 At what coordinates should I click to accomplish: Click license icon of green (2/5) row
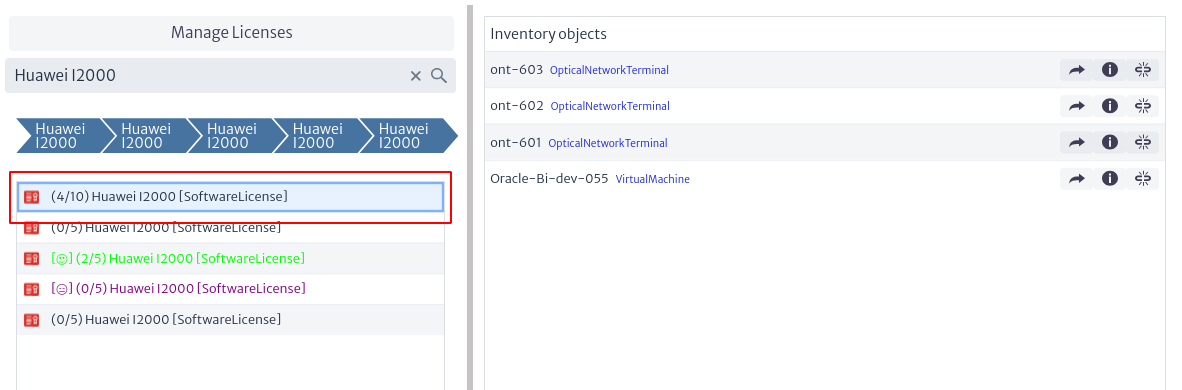[x=32, y=259]
